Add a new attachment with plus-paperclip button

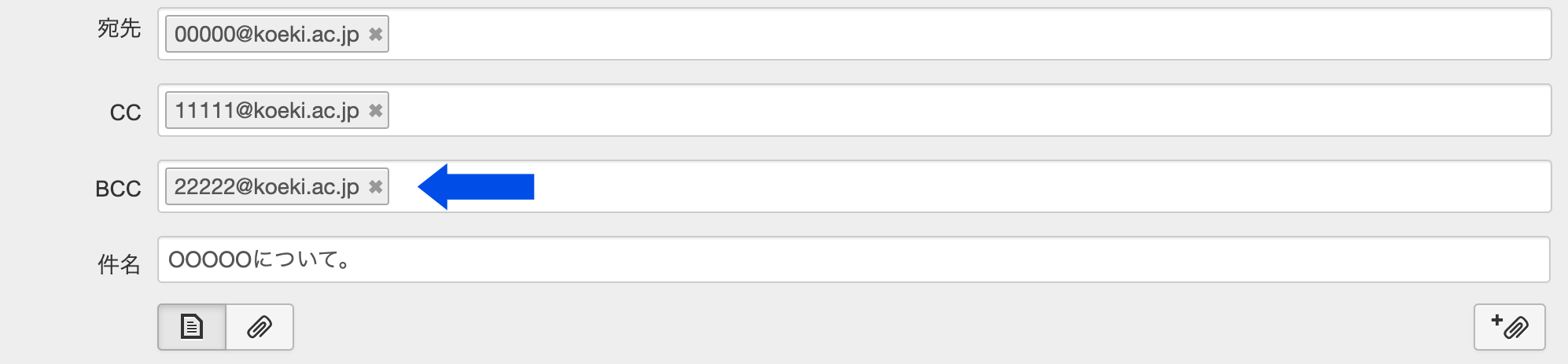tap(1509, 326)
